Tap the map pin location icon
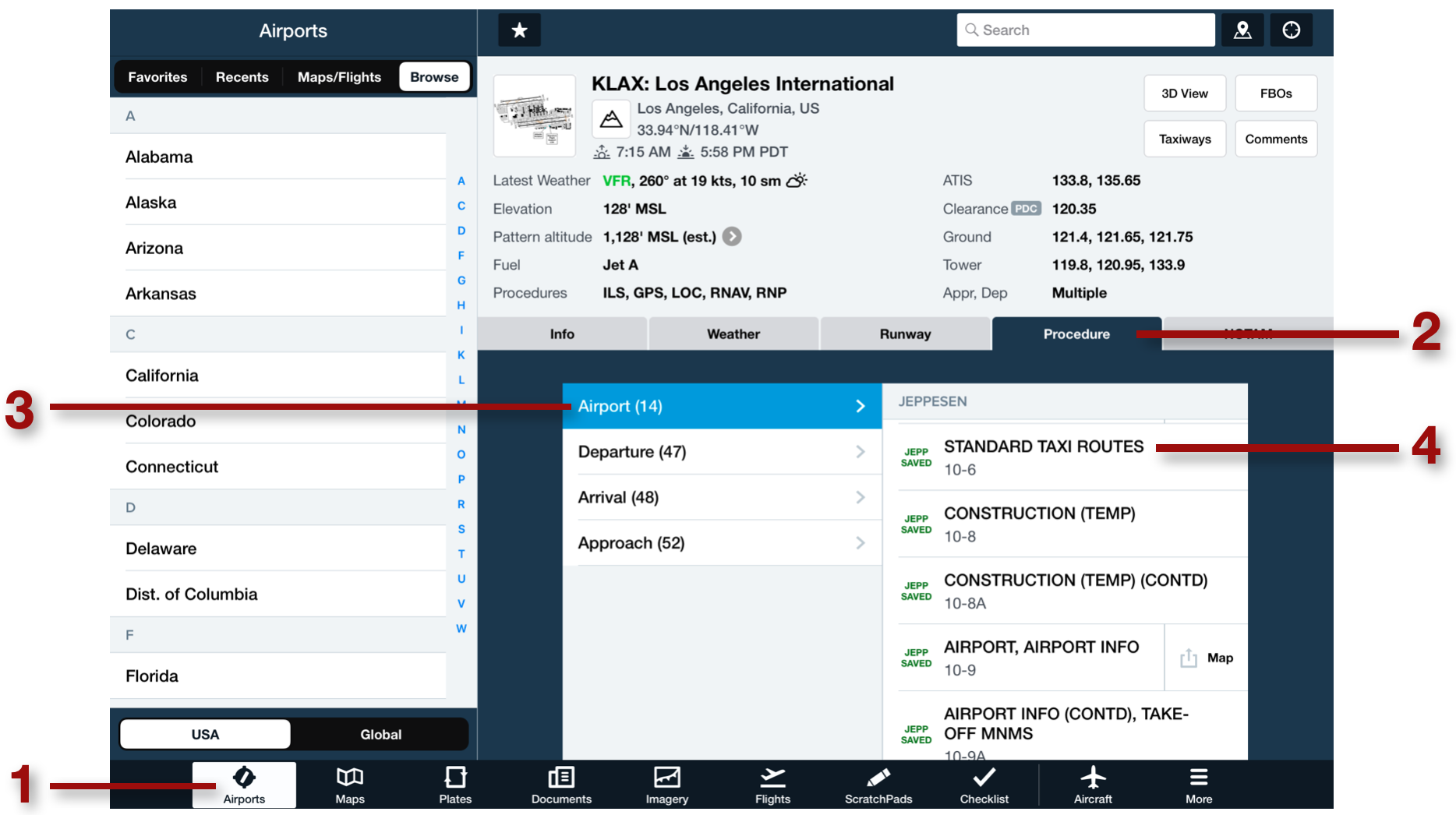The height and width of the screenshot is (815, 1456). tap(1242, 30)
